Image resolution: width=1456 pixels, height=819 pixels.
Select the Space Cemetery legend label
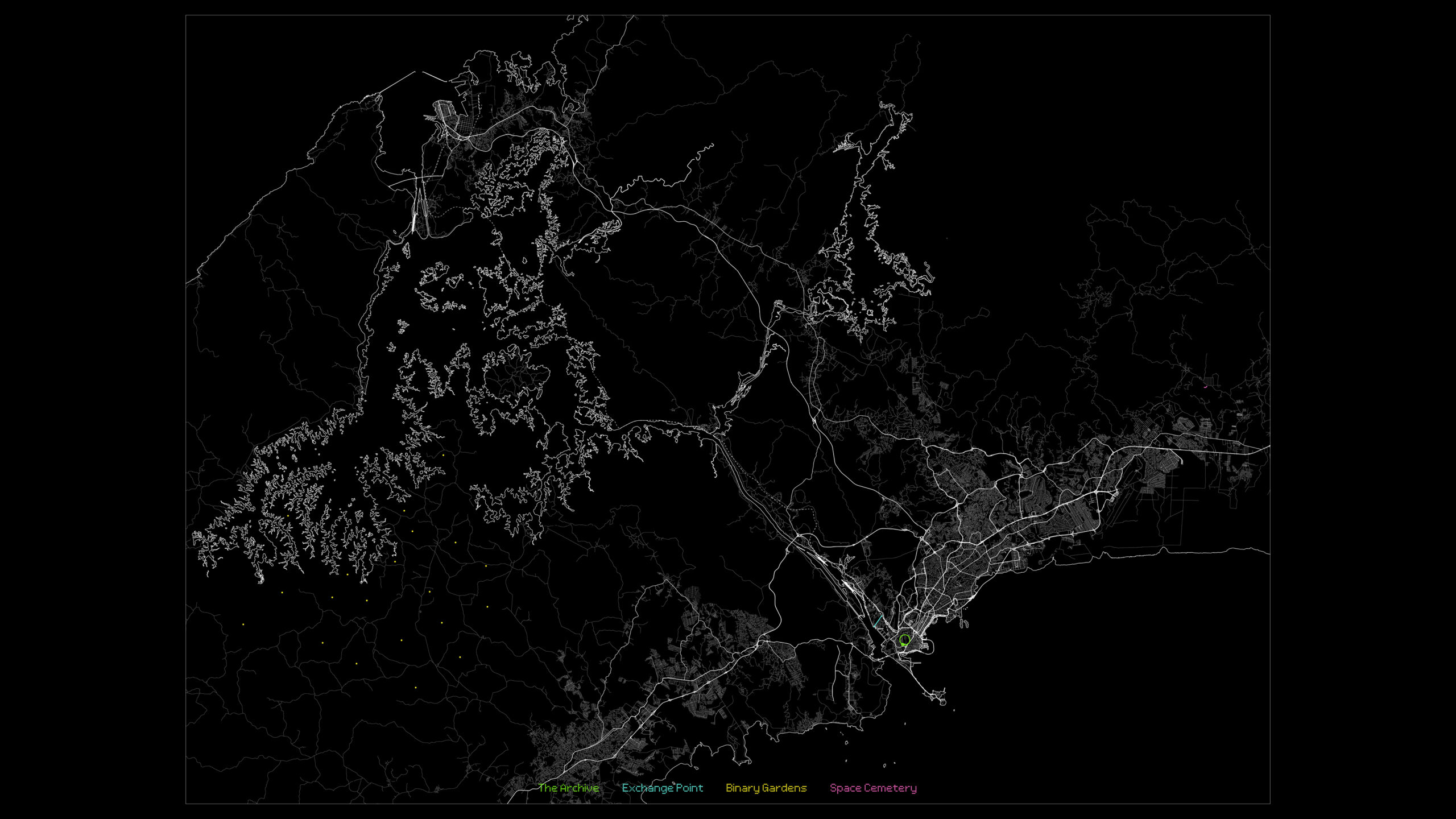click(x=872, y=788)
